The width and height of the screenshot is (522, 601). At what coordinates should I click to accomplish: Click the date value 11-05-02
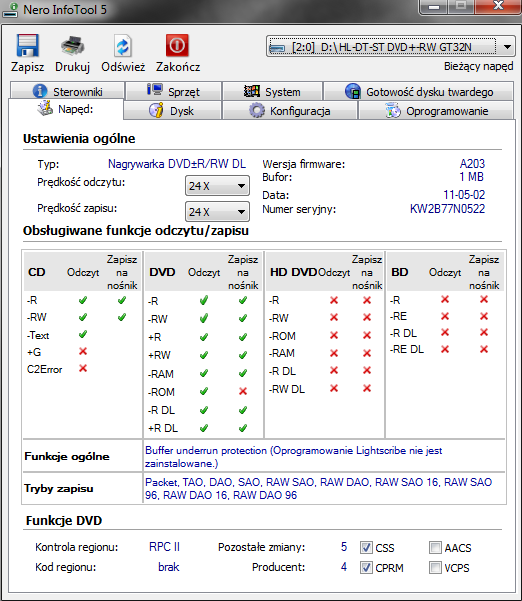(464, 195)
